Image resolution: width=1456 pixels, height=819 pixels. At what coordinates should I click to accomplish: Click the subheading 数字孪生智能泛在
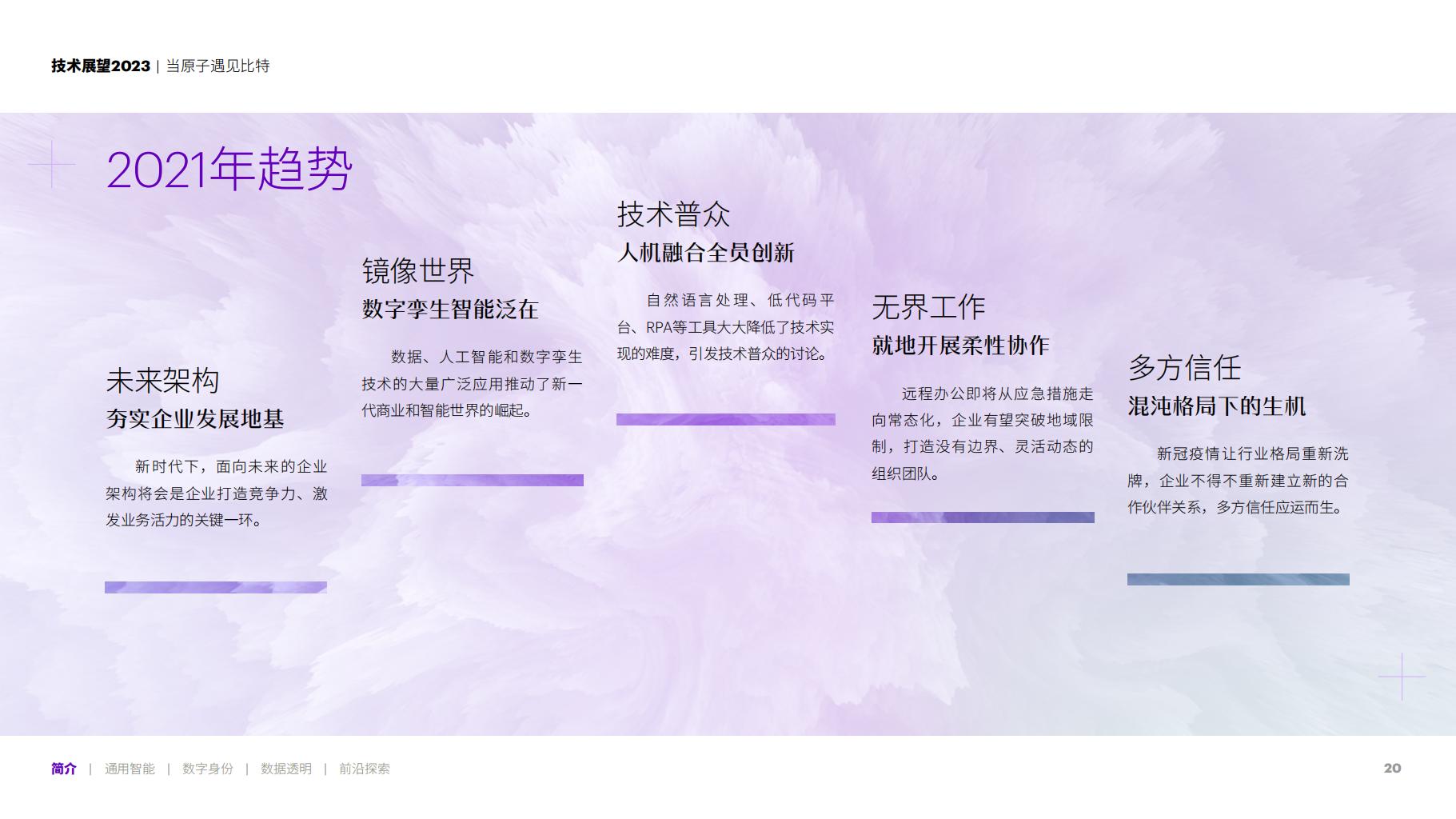[450, 310]
